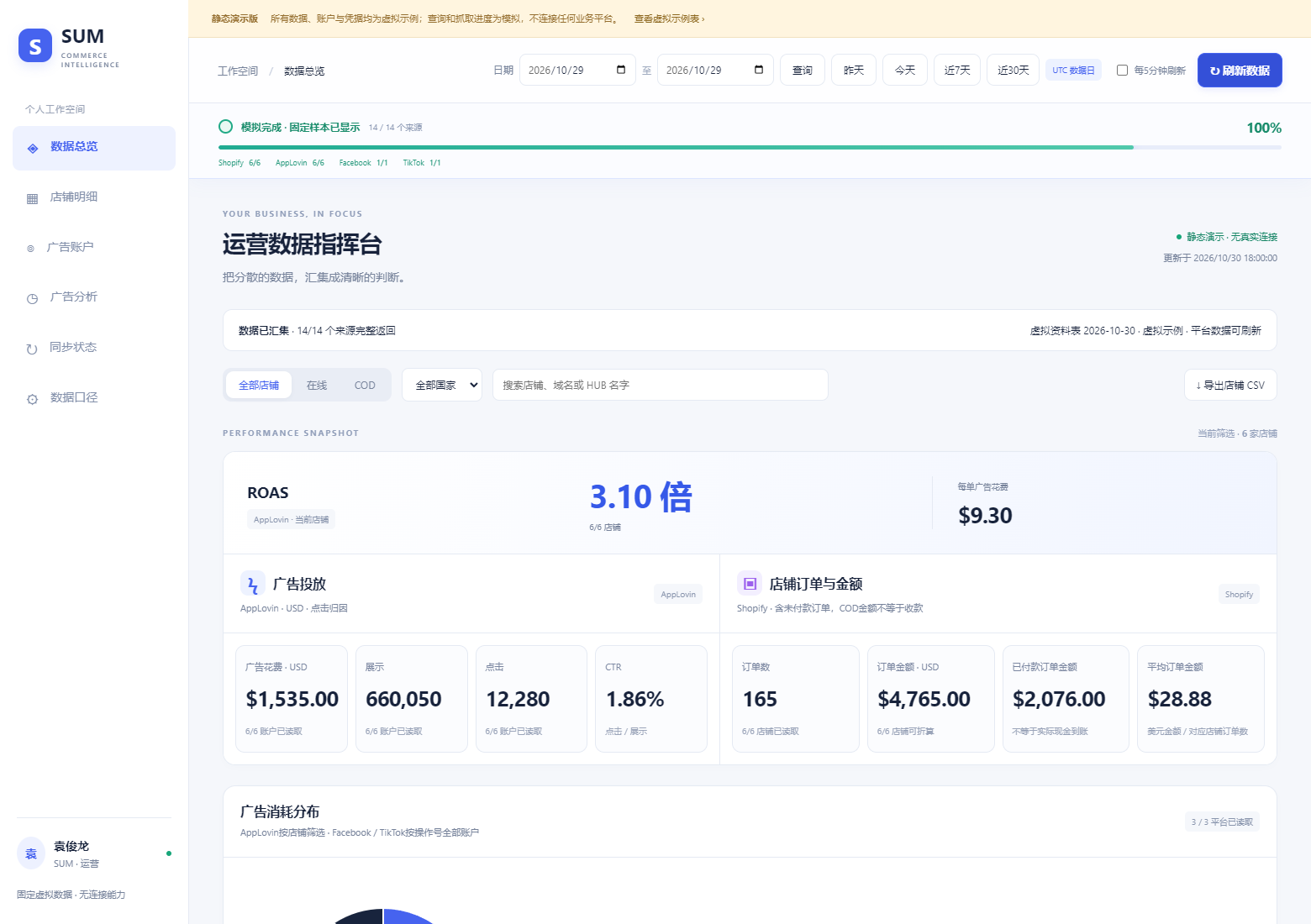Click the 店铺订单与金额 section icon
This screenshot has width=1311, height=924.
750,584
